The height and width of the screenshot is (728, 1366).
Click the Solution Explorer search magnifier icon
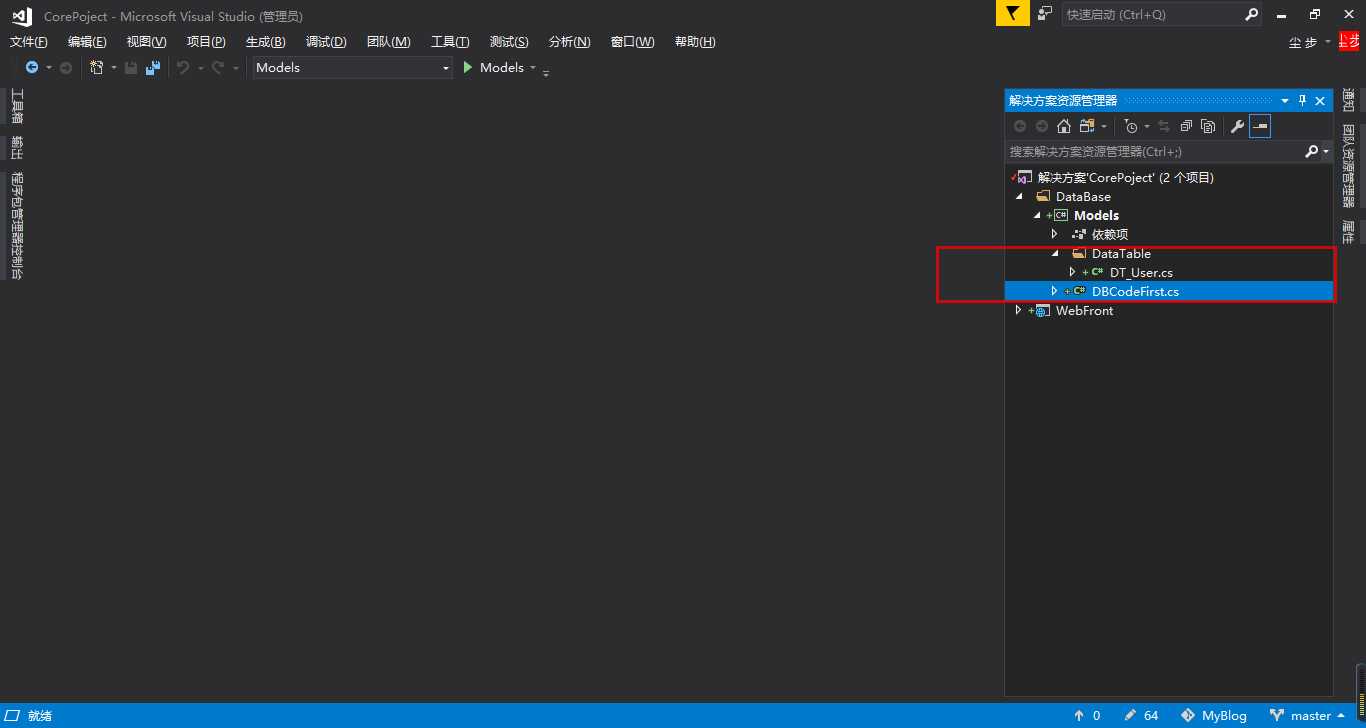(1312, 151)
